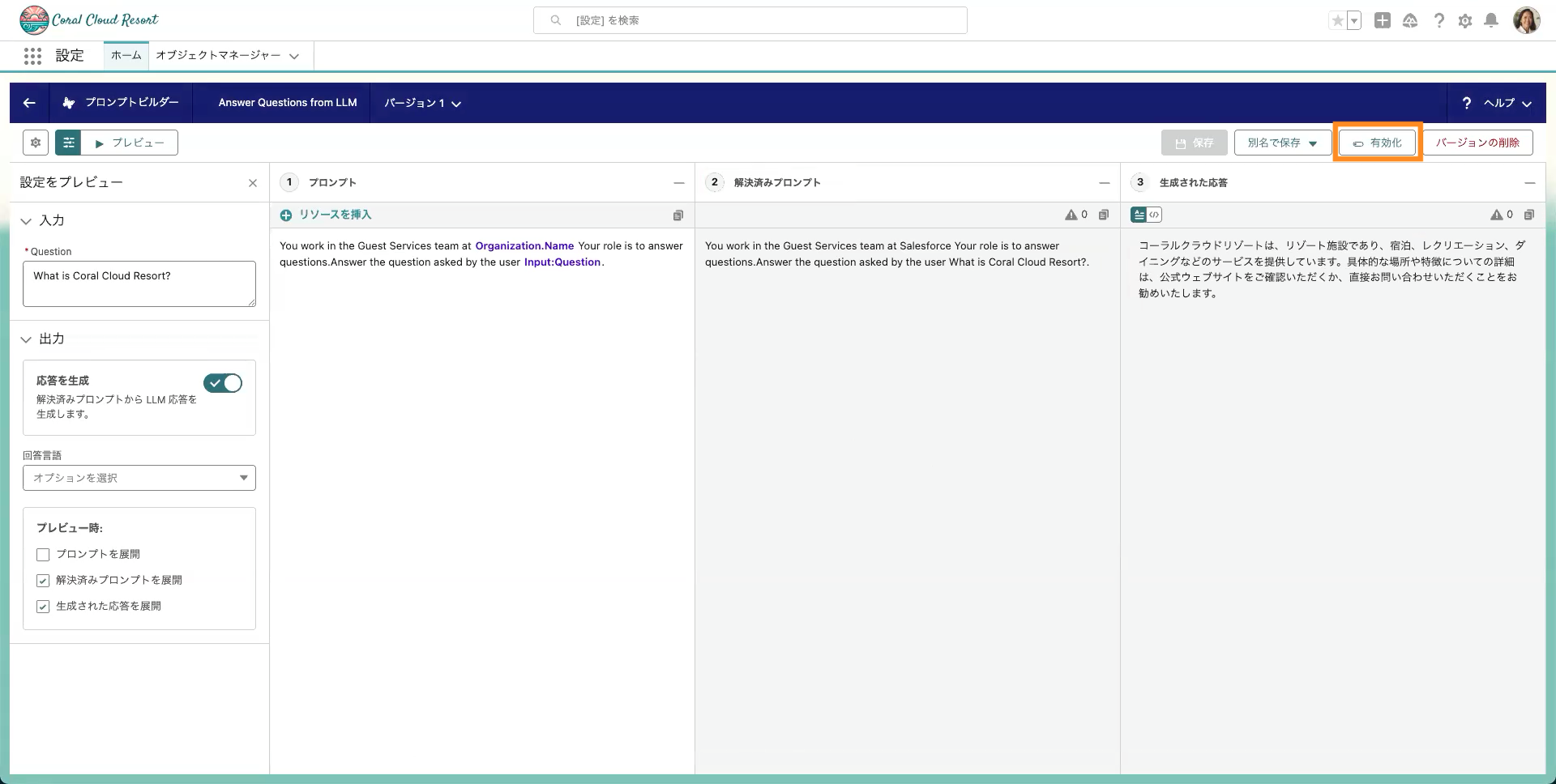1556x784 pixels.
Task: Copy the プロンプト text with the copy icon
Action: click(x=678, y=215)
